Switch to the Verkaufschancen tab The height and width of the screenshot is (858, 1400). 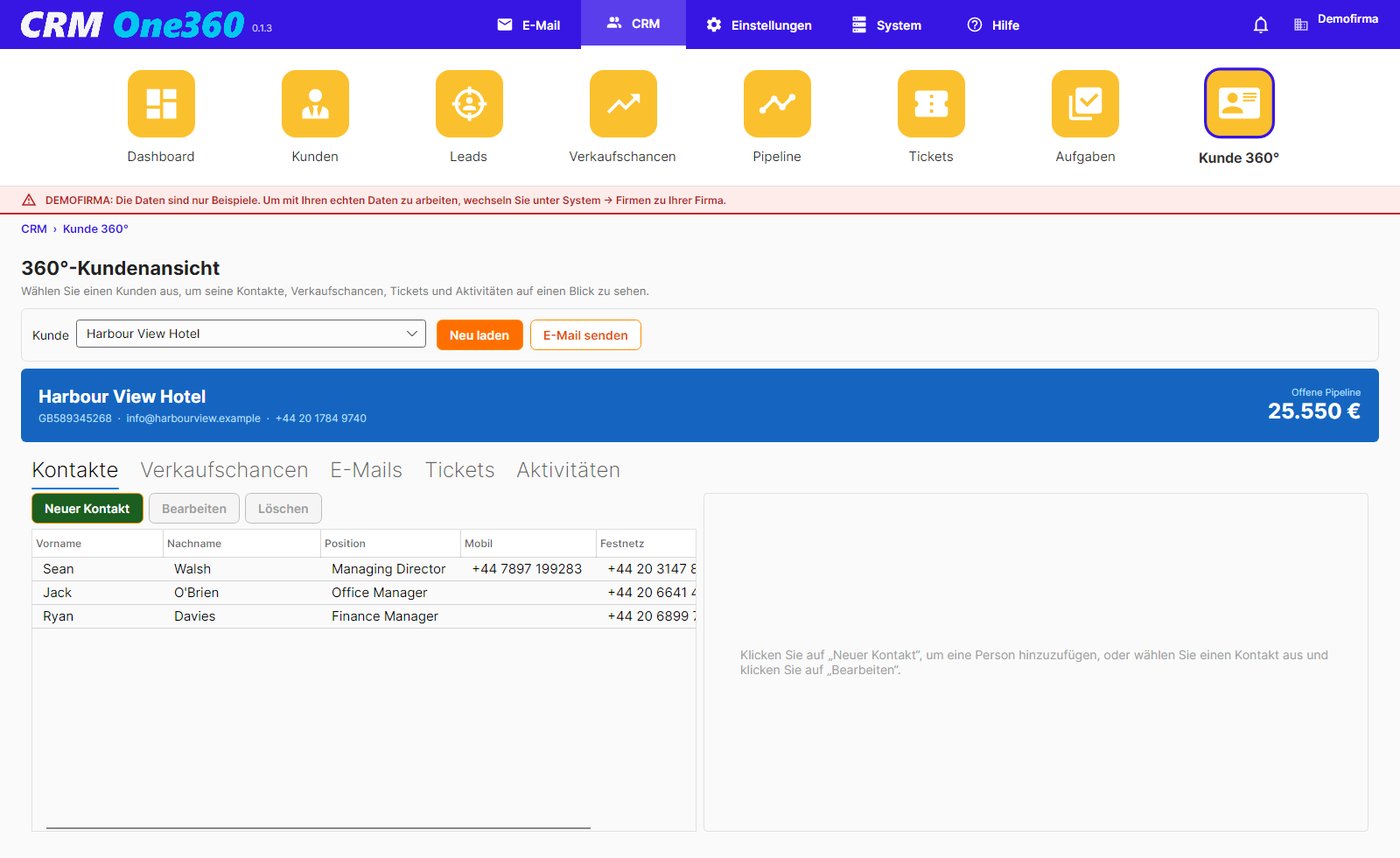pyautogui.click(x=224, y=470)
